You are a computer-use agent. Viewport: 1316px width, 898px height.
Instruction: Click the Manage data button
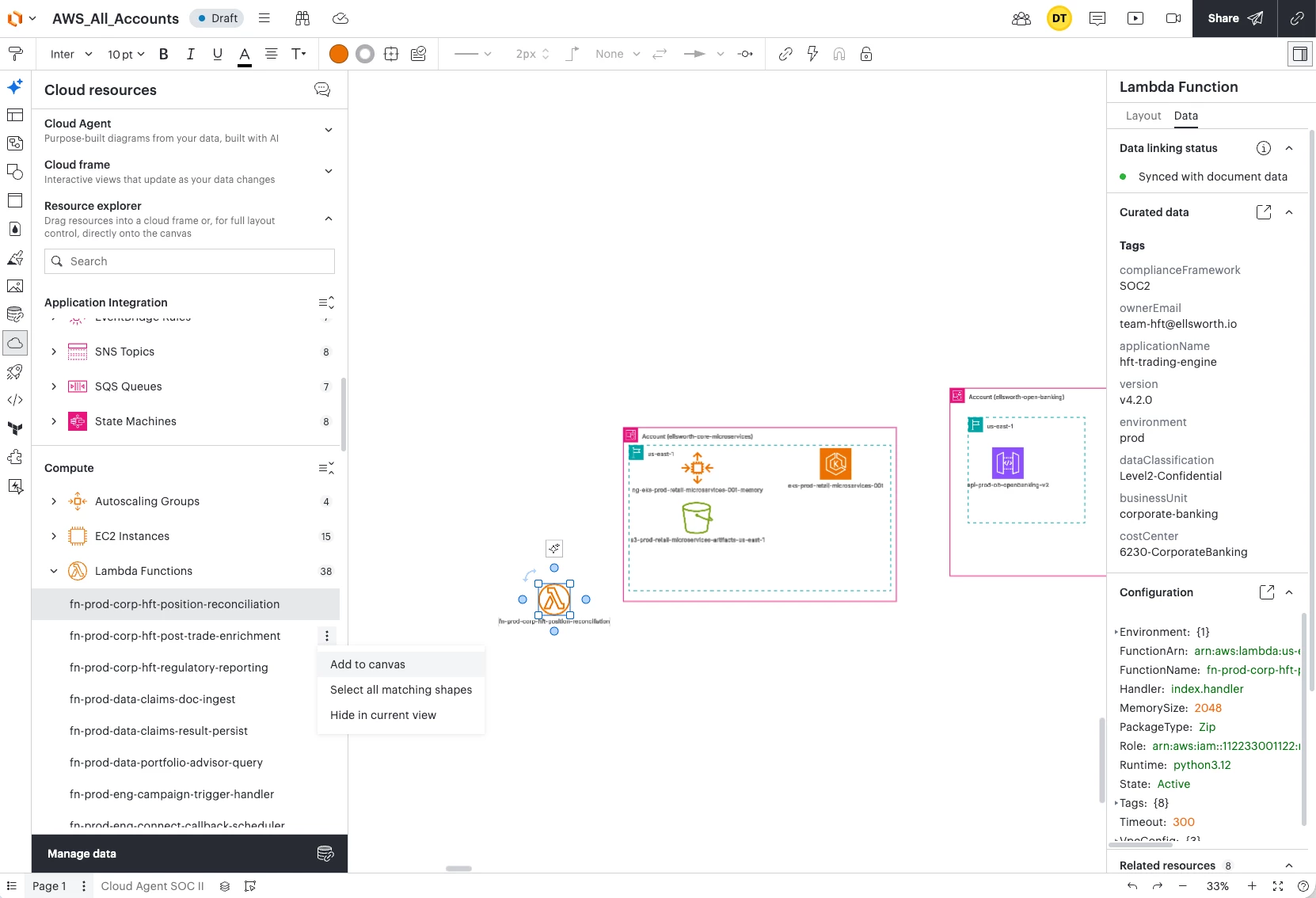(x=189, y=854)
